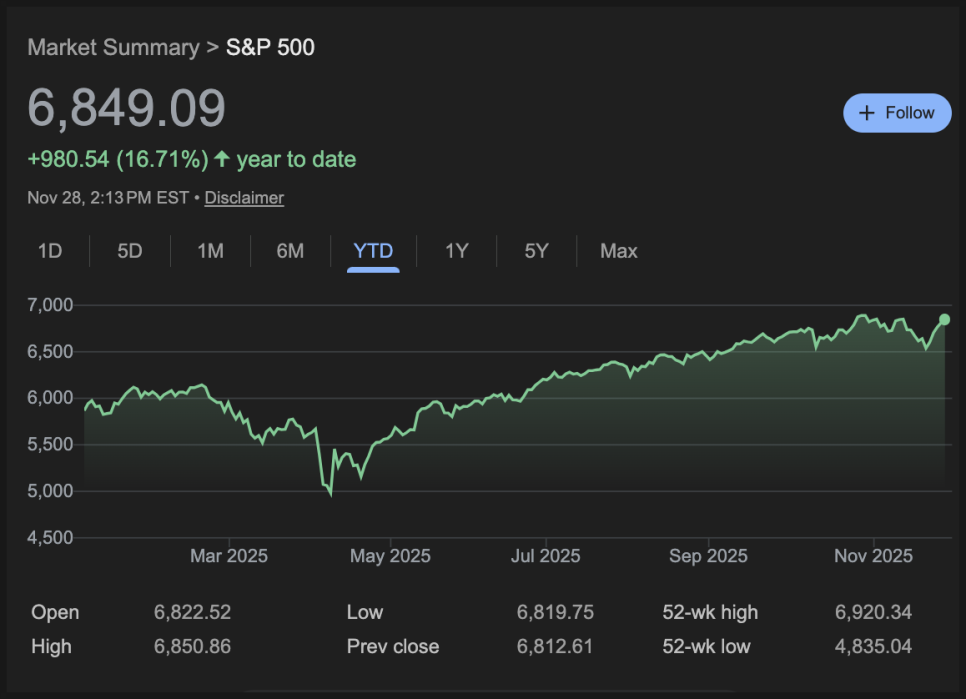966x699 pixels.
Task: Switch the chart to the 1D range
Action: [50, 251]
